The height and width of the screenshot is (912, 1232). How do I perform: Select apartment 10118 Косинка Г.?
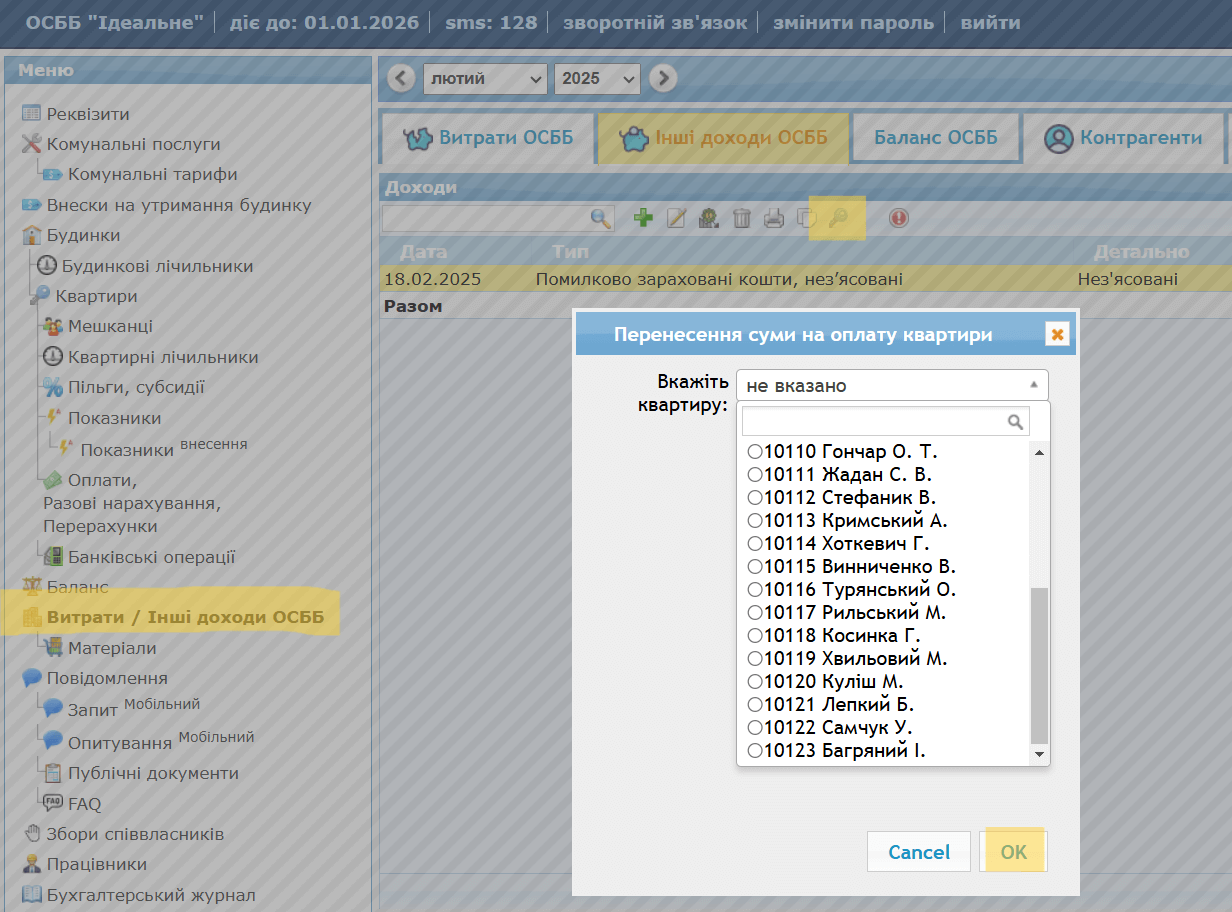[x=834, y=635]
